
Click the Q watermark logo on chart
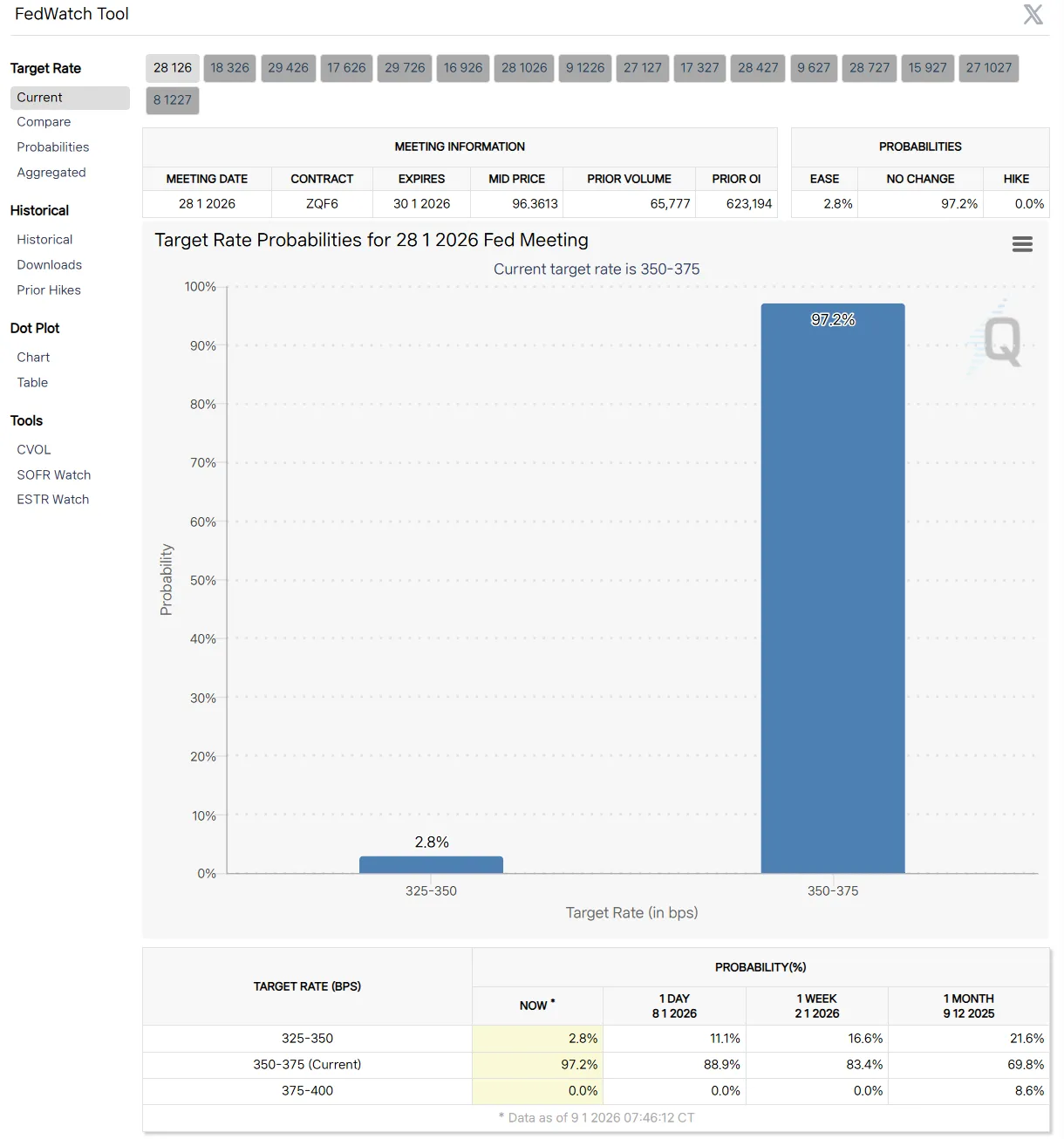[1001, 341]
